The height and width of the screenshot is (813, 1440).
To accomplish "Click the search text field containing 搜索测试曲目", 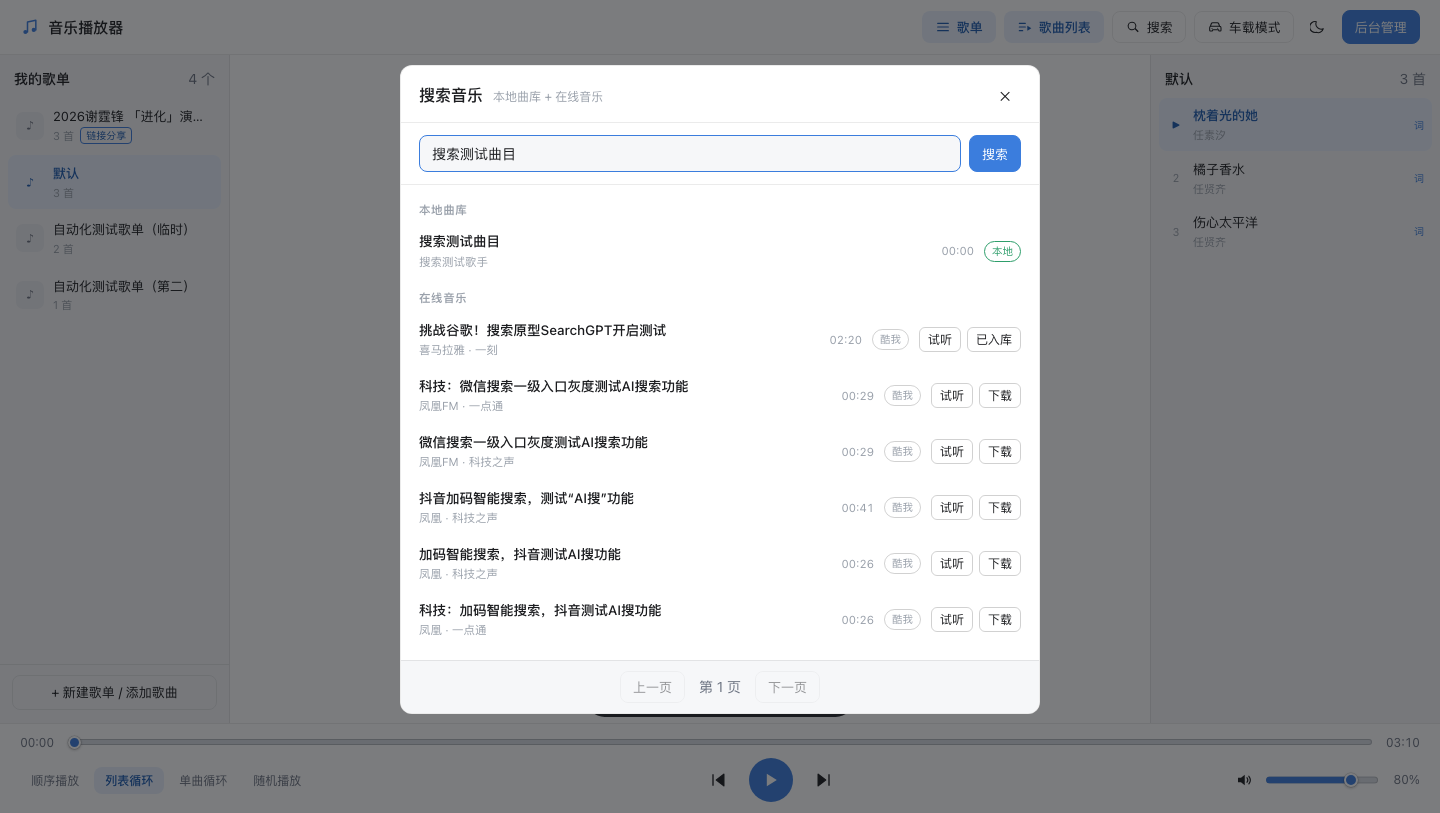I will coord(690,154).
